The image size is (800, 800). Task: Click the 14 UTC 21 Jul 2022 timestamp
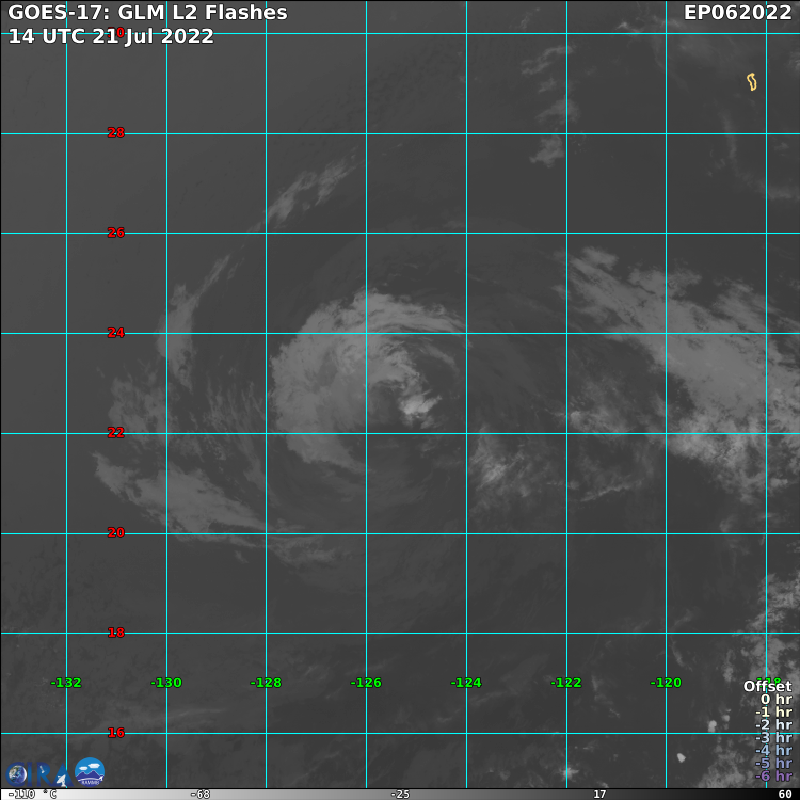pos(111,37)
